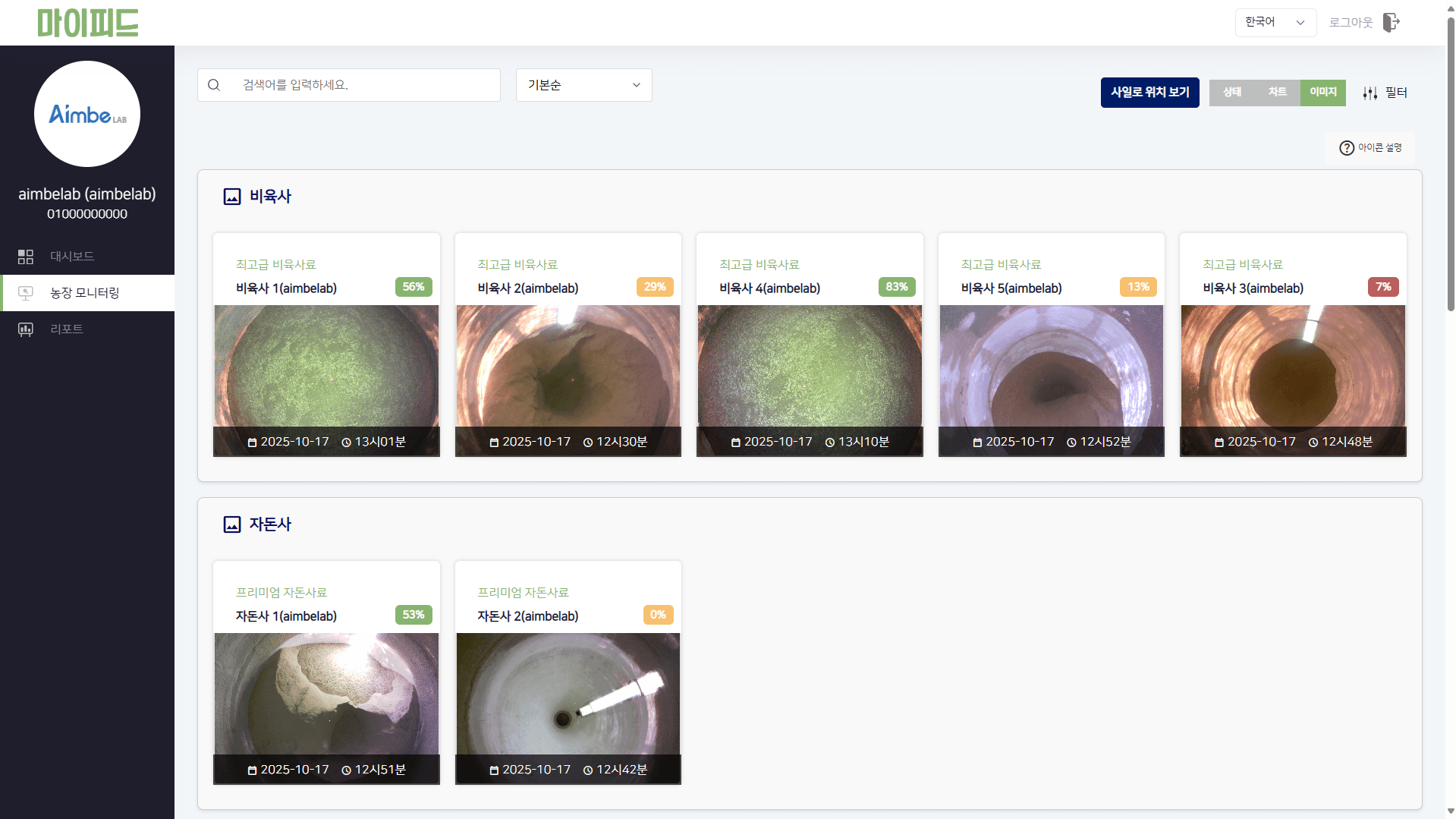
Task: Switch view to 차트 mode
Action: point(1277,93)
